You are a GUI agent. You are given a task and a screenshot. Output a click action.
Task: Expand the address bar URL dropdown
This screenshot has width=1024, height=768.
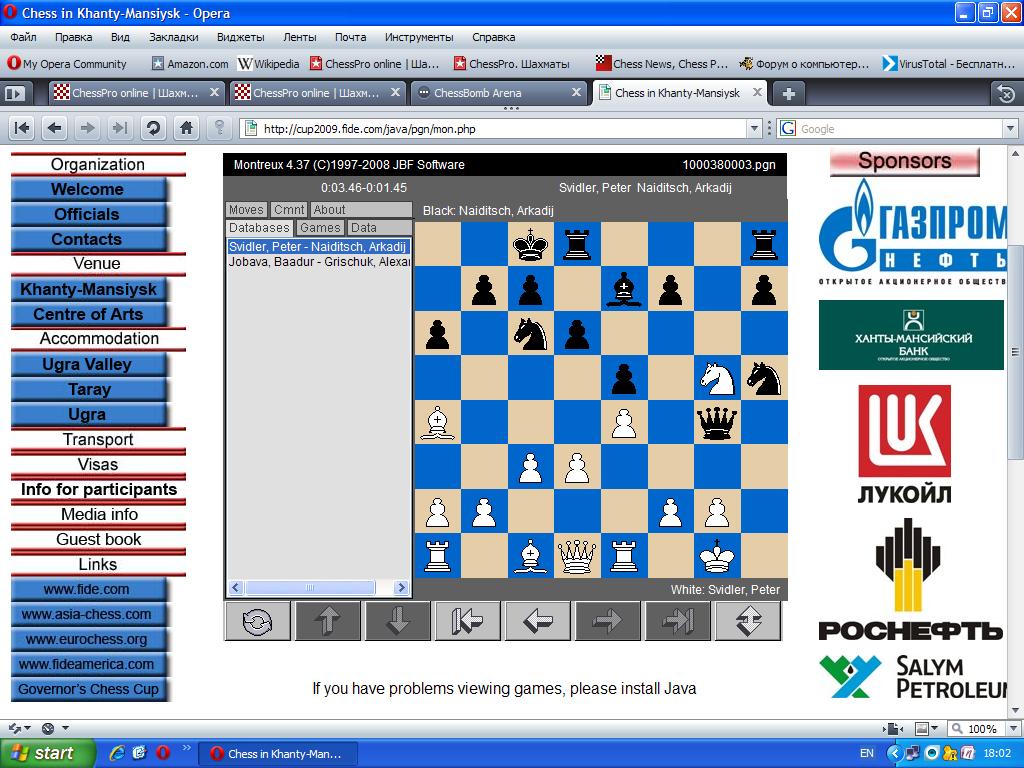click(x=755, y=128)
